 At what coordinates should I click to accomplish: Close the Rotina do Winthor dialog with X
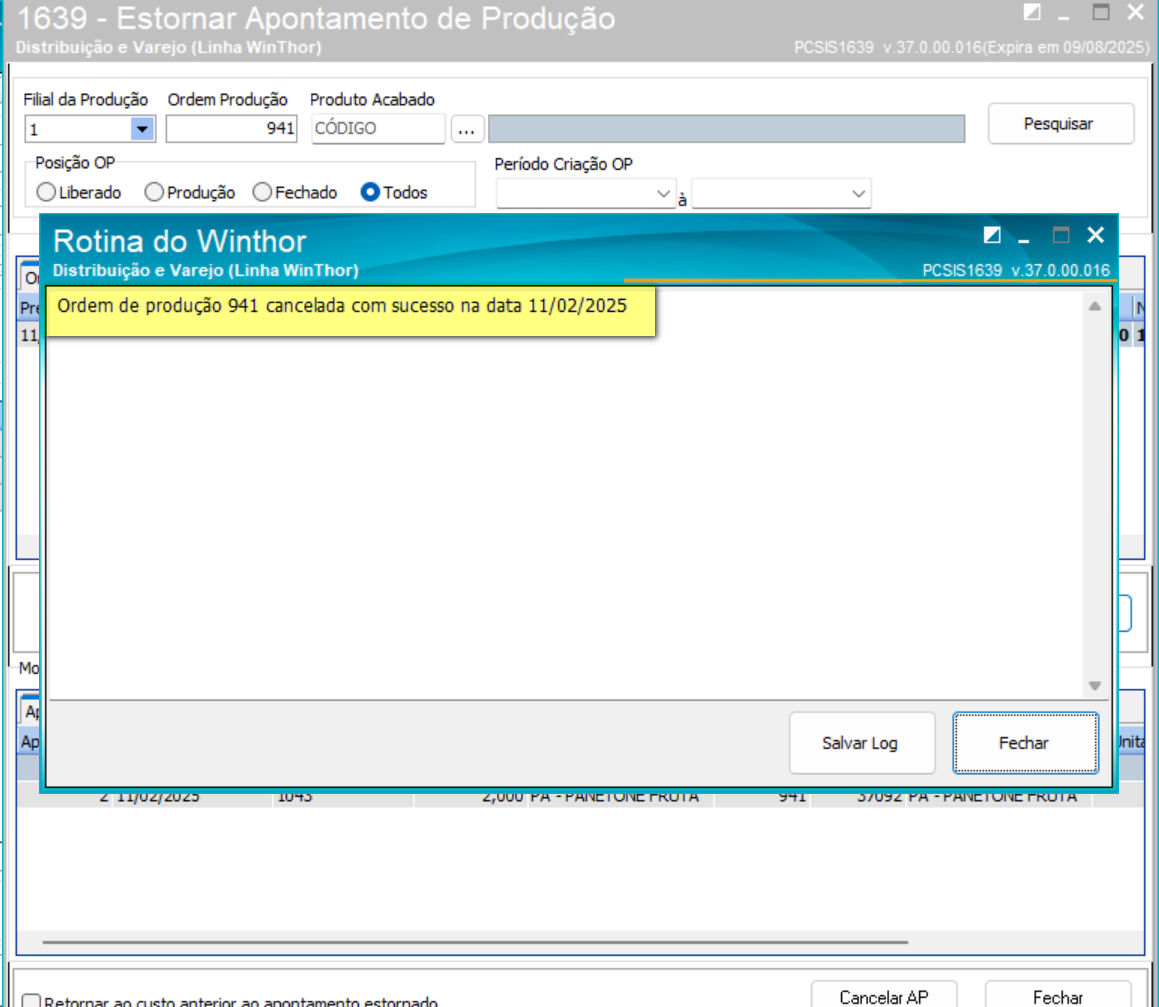(x=1095, y=235)
